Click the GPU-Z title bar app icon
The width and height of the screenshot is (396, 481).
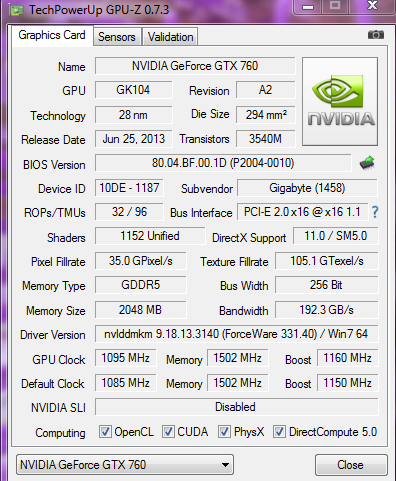pyautogui.click(x=16, y=11)
